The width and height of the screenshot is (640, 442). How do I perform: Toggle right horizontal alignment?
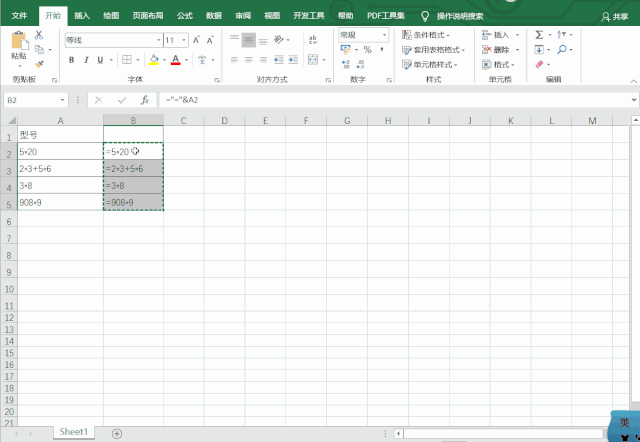[x=263, y=60]
